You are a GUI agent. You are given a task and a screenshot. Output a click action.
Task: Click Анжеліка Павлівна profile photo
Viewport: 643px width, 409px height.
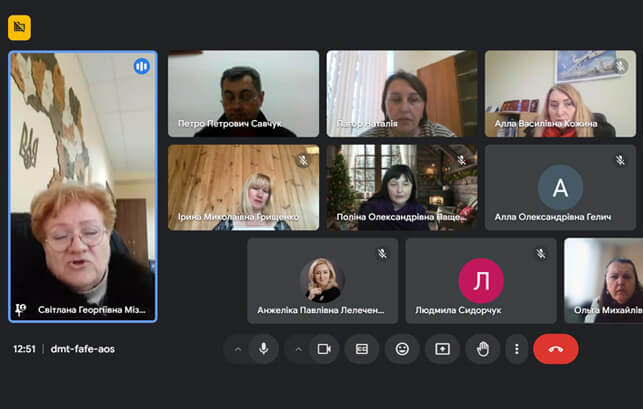(x=322, y=279)
